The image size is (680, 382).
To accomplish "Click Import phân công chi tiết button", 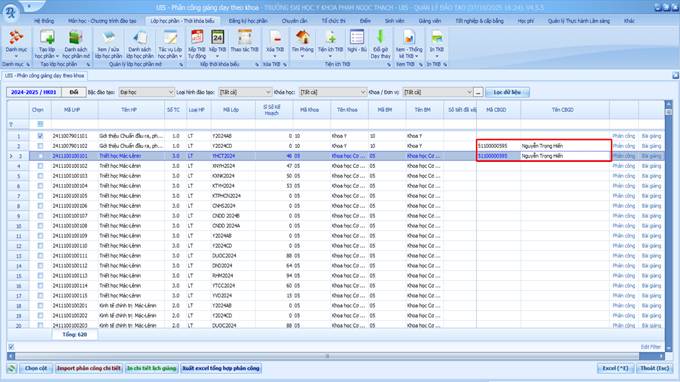I will pyautogui.click(x=89, y=368).
